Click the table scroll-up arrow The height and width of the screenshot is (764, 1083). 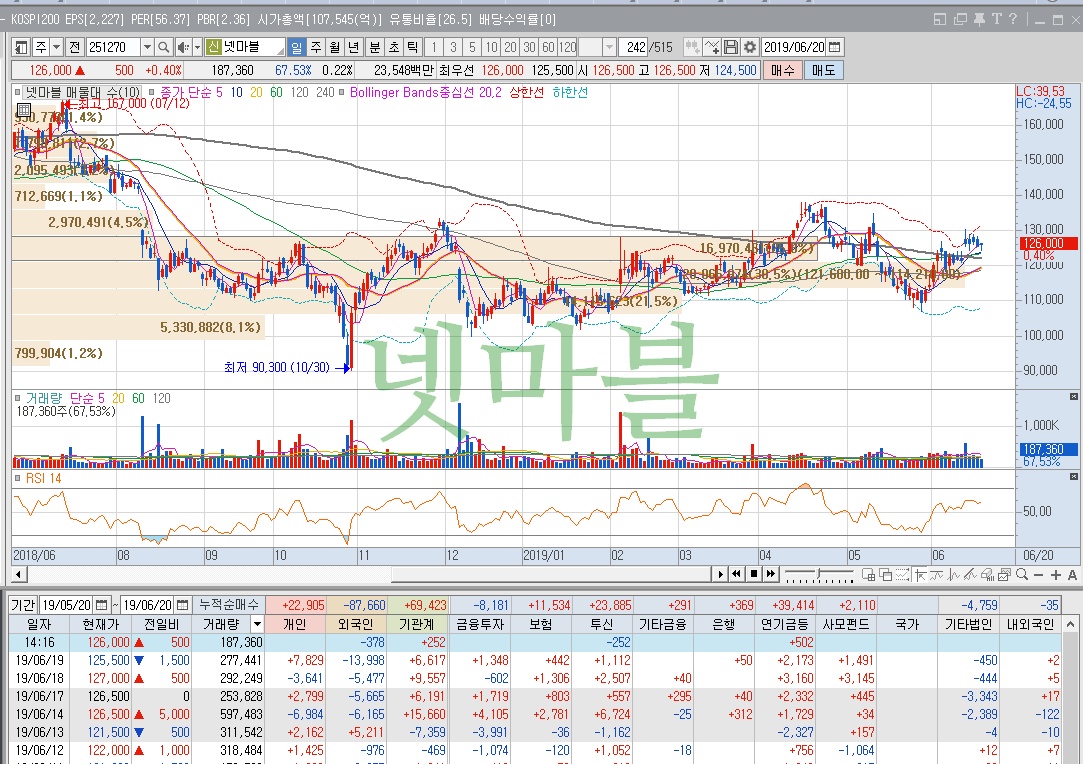pyautogui.click(x=1071, y=624)
